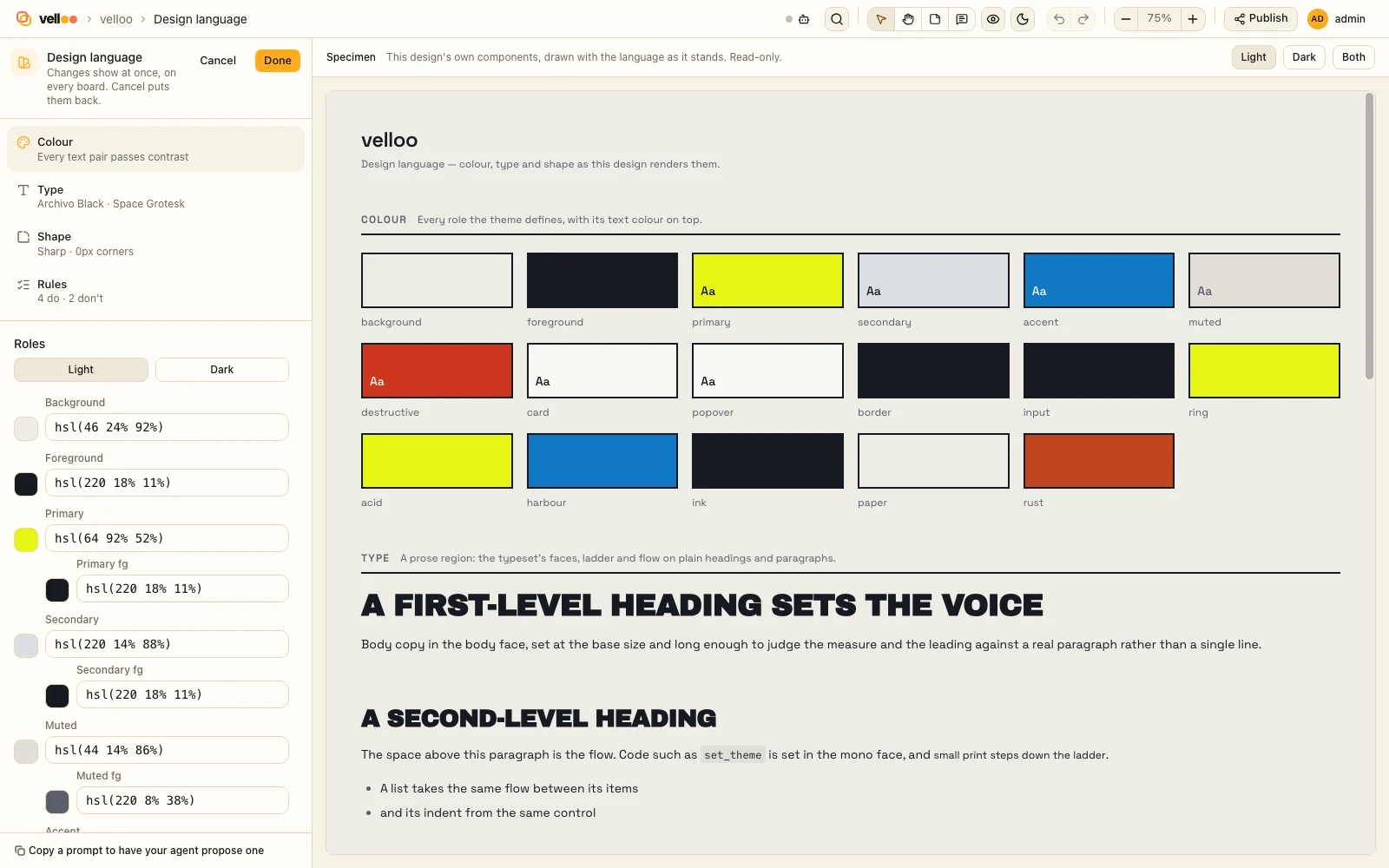This screenshot has width=1389, height=868.
Task: Open the Rules section
Action: (x=156, y=291)
